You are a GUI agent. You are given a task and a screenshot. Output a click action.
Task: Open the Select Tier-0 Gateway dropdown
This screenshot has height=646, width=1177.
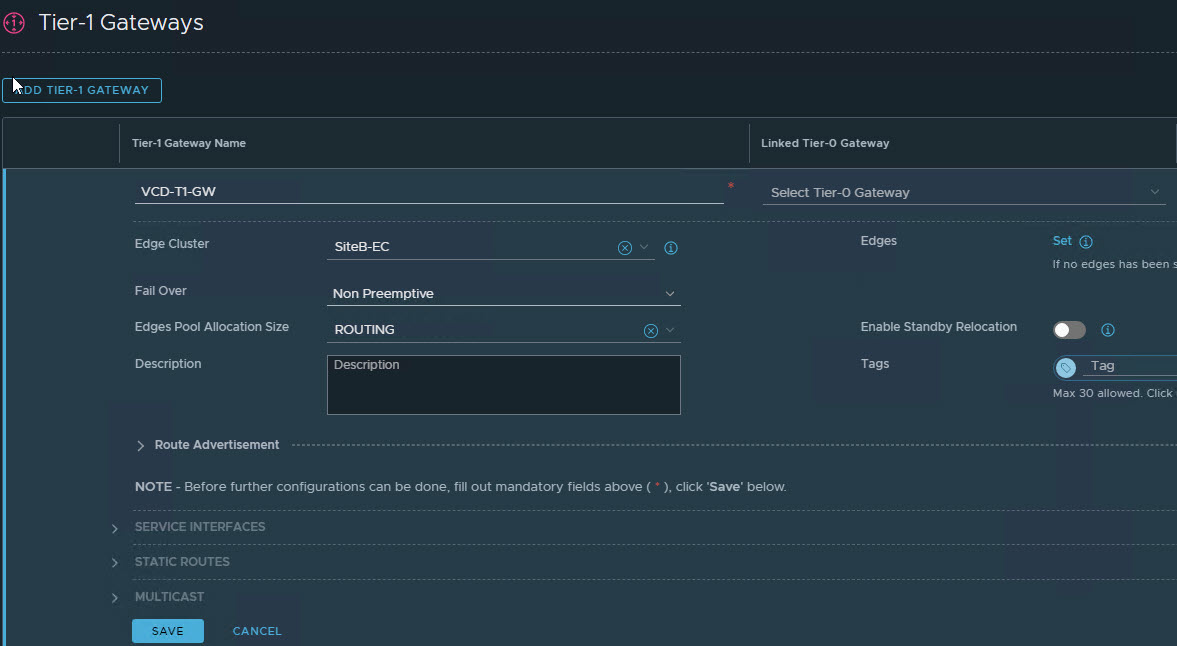(x=964, y=192)
